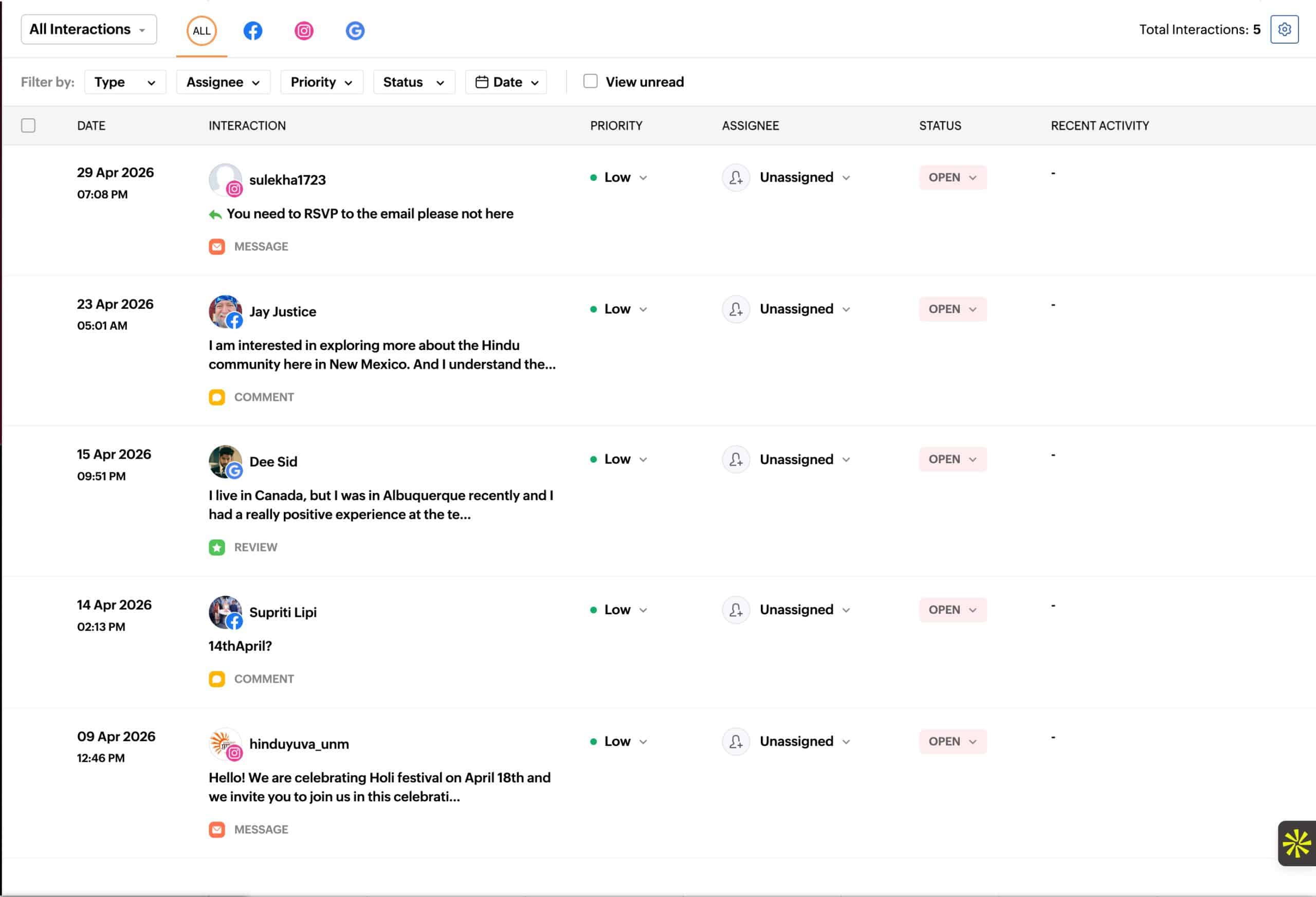The width and height of the screenshot is (1316, 897).
Task: Open Jay Justice's comment about Hindu community
Action: pos(382,355)
